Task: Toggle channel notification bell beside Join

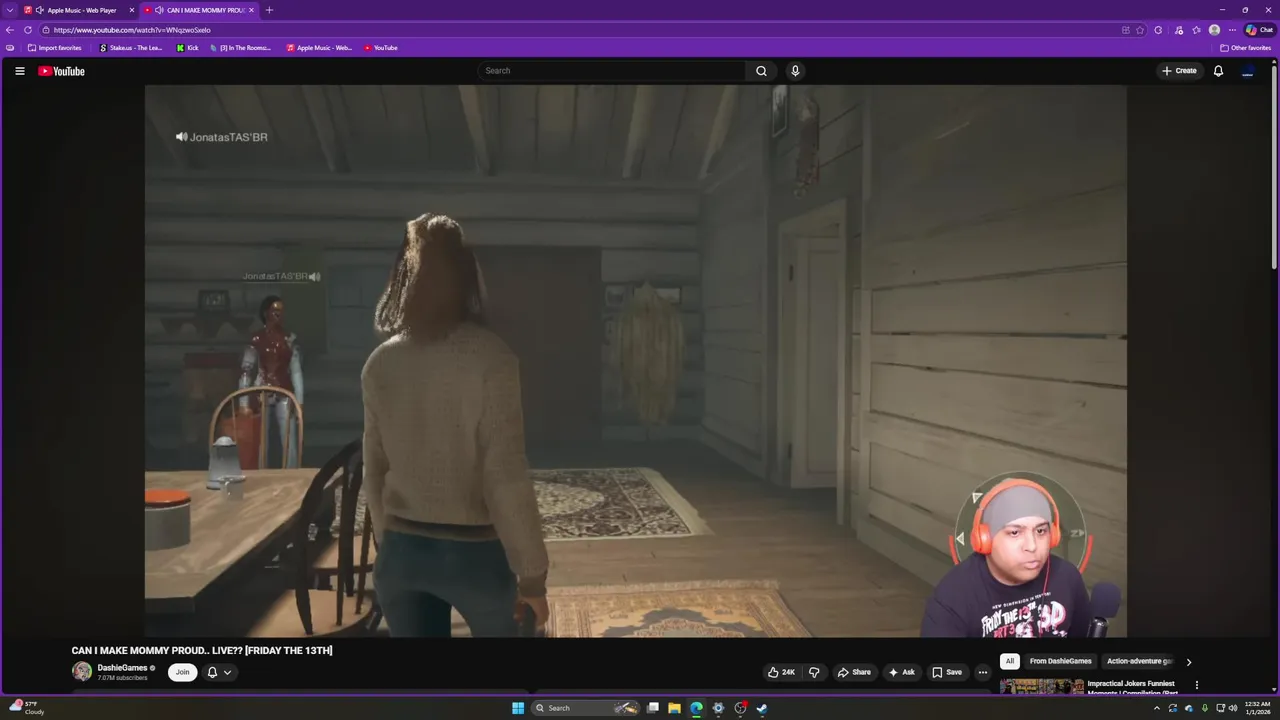Action: click(212, 672)
